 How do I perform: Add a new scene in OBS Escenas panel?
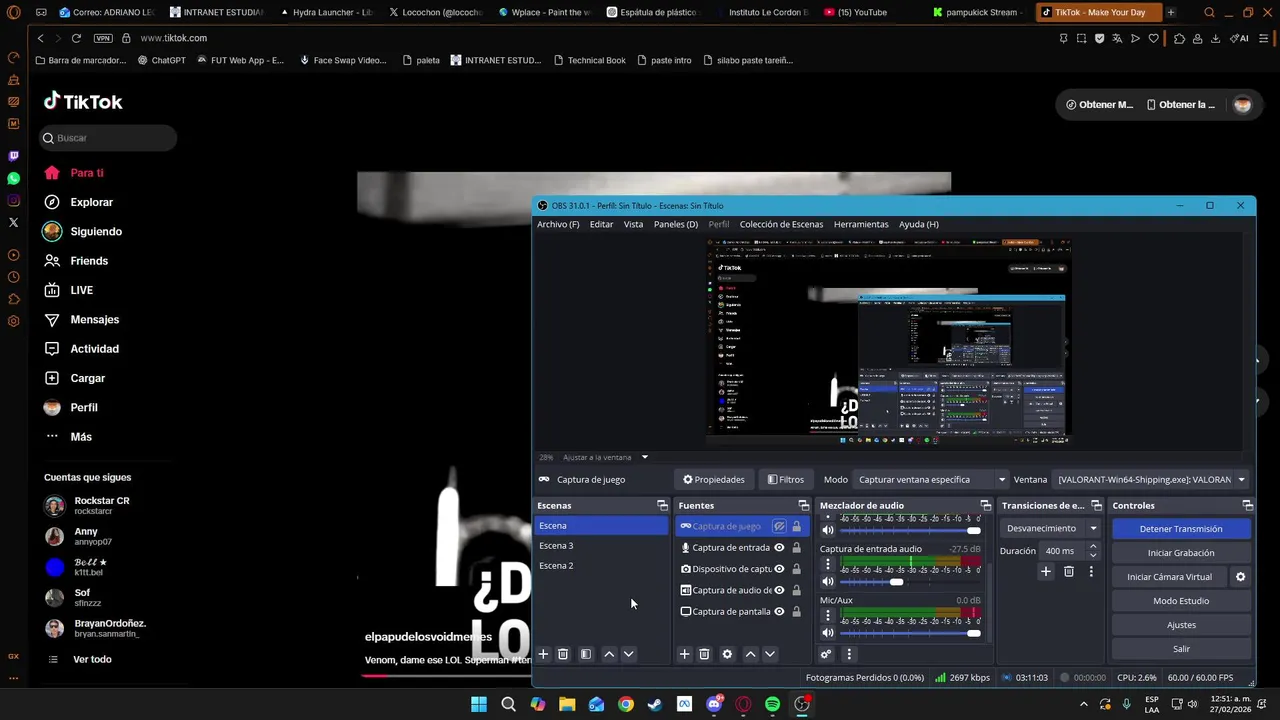pos(543,654)
